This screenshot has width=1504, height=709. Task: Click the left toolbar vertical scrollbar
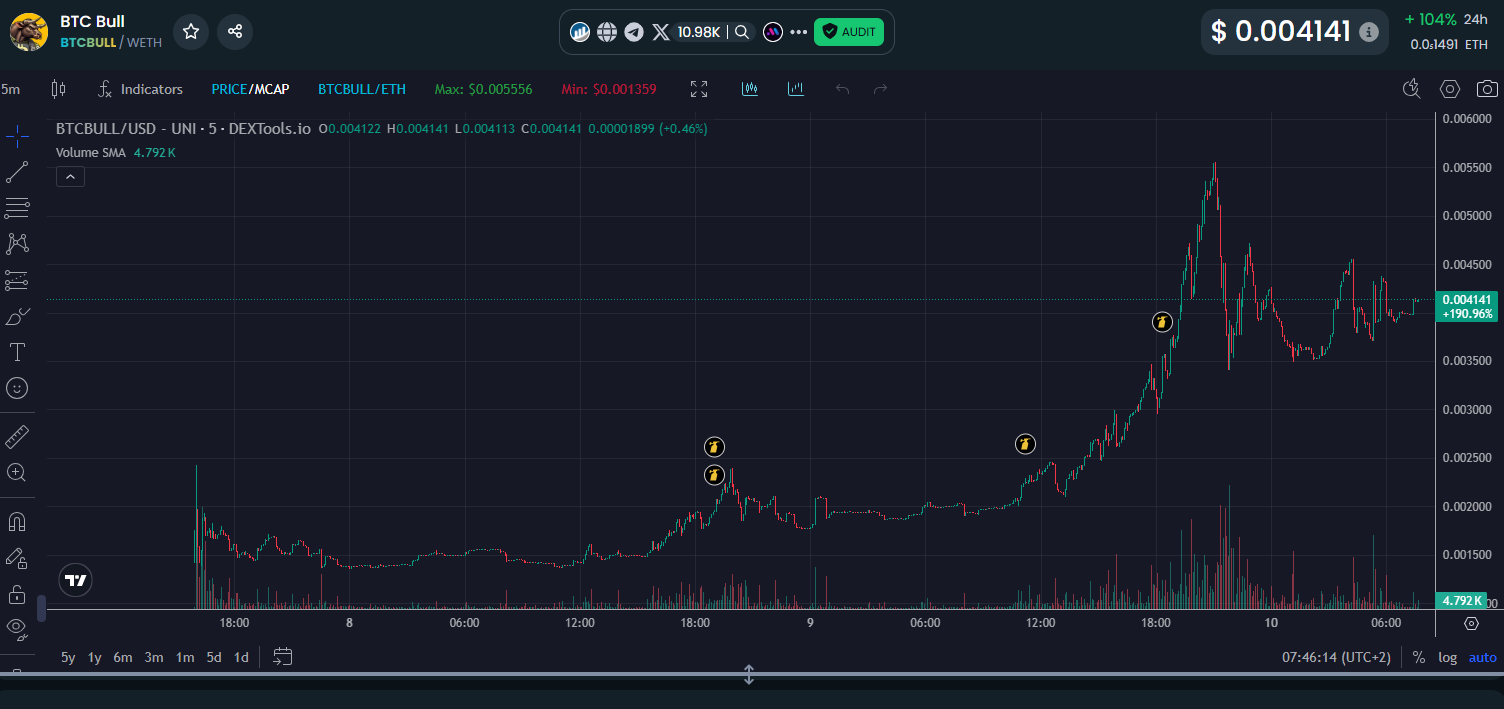[x=41, y=608]
